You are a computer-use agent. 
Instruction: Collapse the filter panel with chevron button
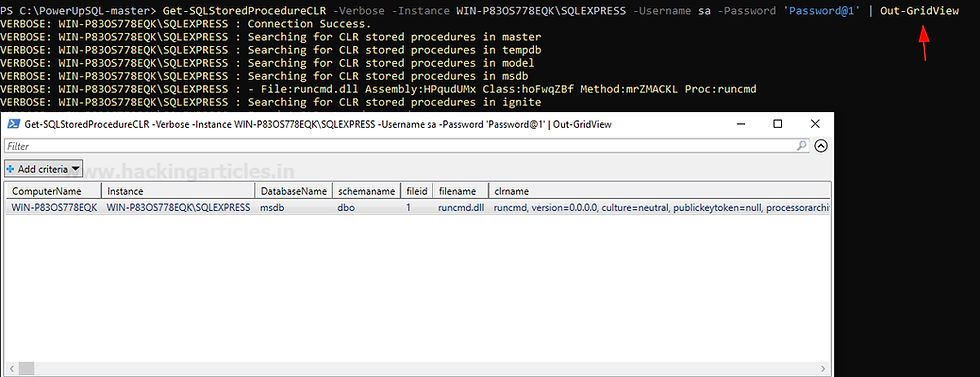coord(821,146)
